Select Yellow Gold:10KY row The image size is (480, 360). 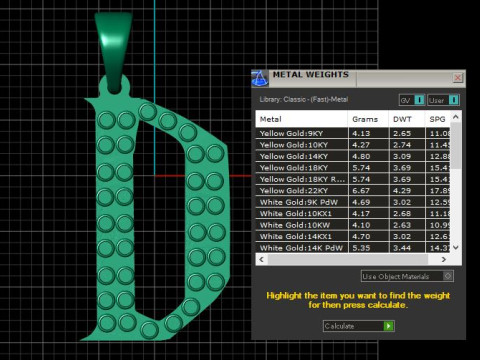[x=353, y=145]
